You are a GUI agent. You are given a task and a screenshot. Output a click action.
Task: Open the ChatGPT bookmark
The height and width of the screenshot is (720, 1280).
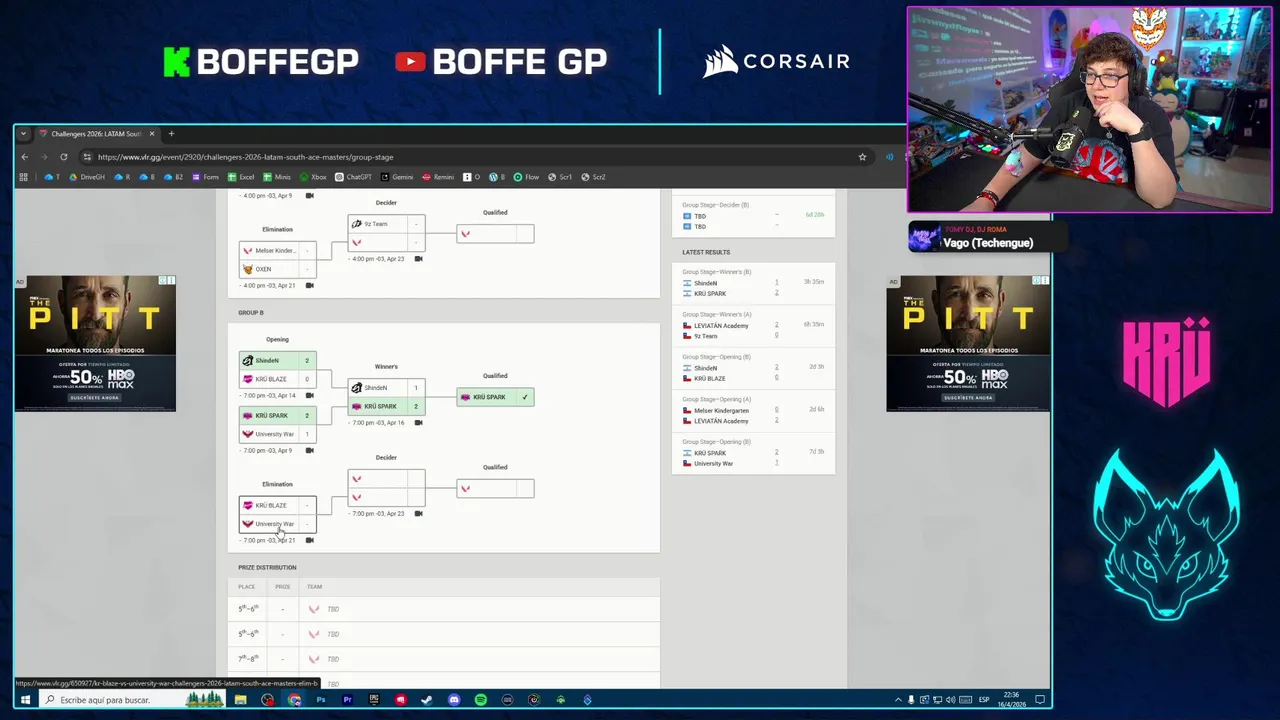pyautogui.click(x=354, y=177)
